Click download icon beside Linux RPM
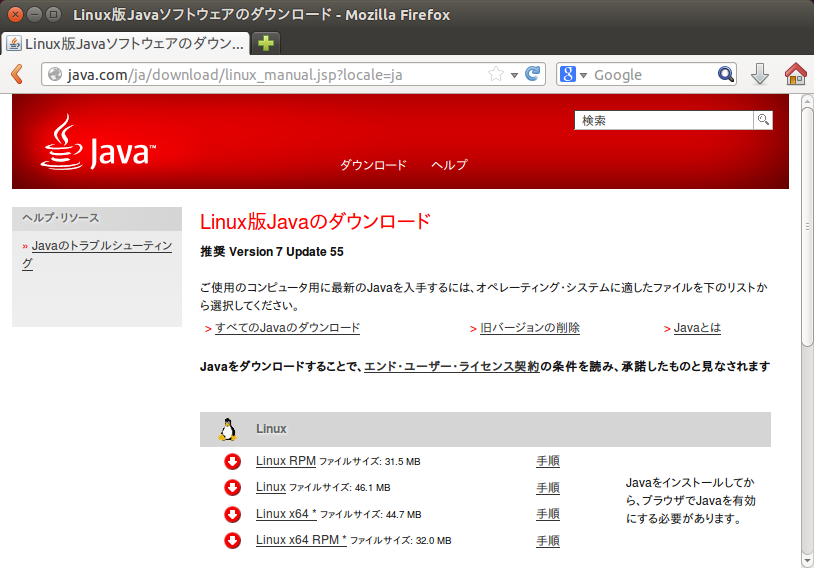 pyautogui.click(x=232, y=461)
